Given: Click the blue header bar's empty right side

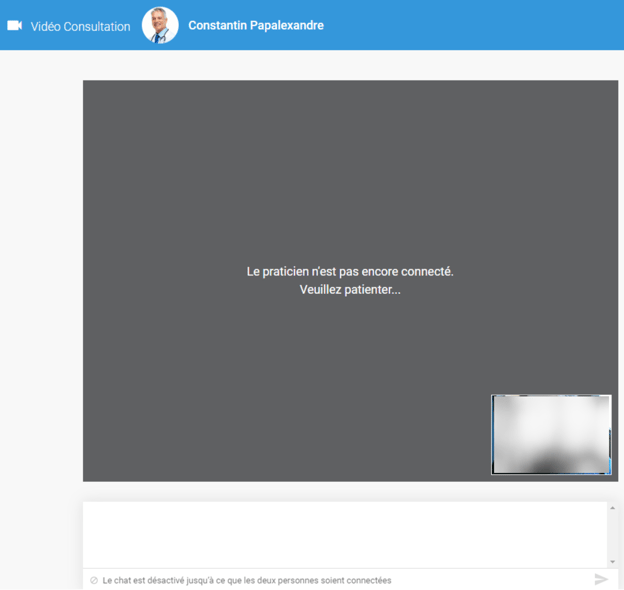Looking at the screenshot, I should [500, 26].
